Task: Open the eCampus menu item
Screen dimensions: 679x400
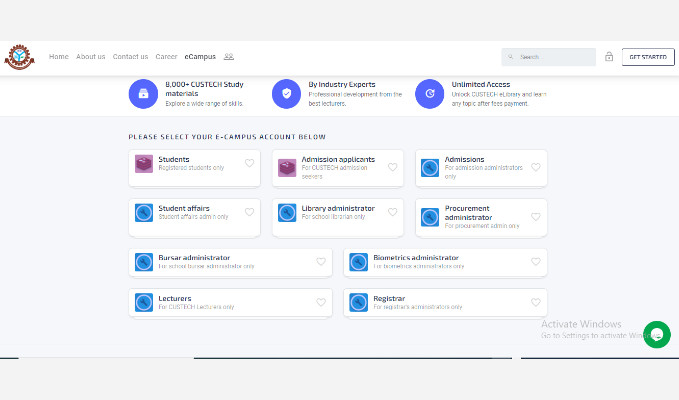Action: coord(200,57)
